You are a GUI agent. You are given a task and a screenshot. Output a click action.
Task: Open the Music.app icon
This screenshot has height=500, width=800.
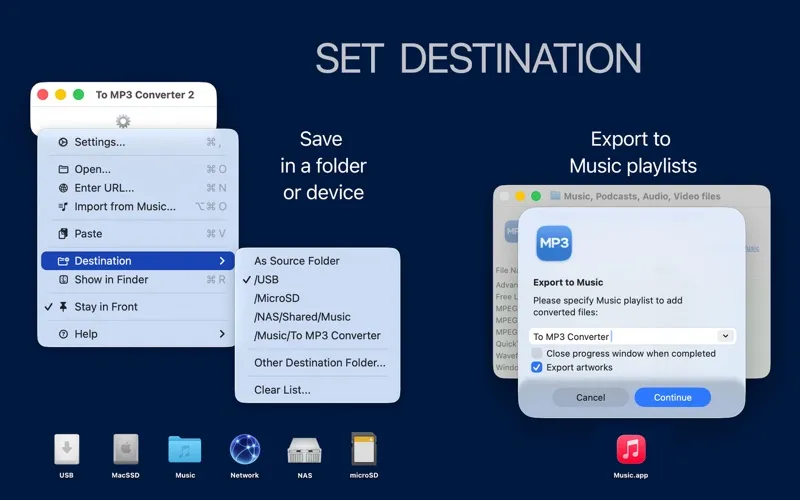coord(631,449)
